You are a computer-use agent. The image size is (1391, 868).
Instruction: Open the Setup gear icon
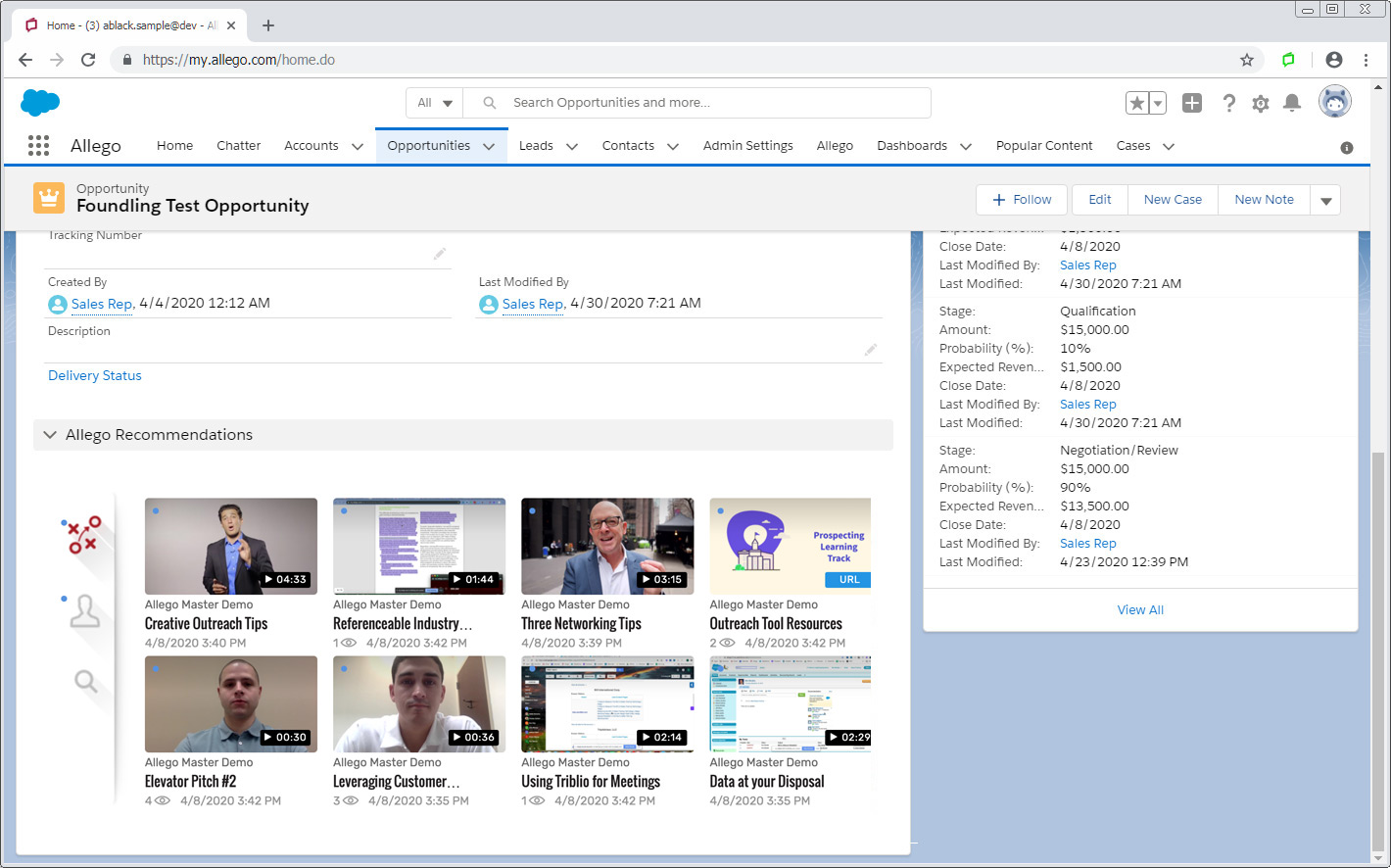point(1261,103)
